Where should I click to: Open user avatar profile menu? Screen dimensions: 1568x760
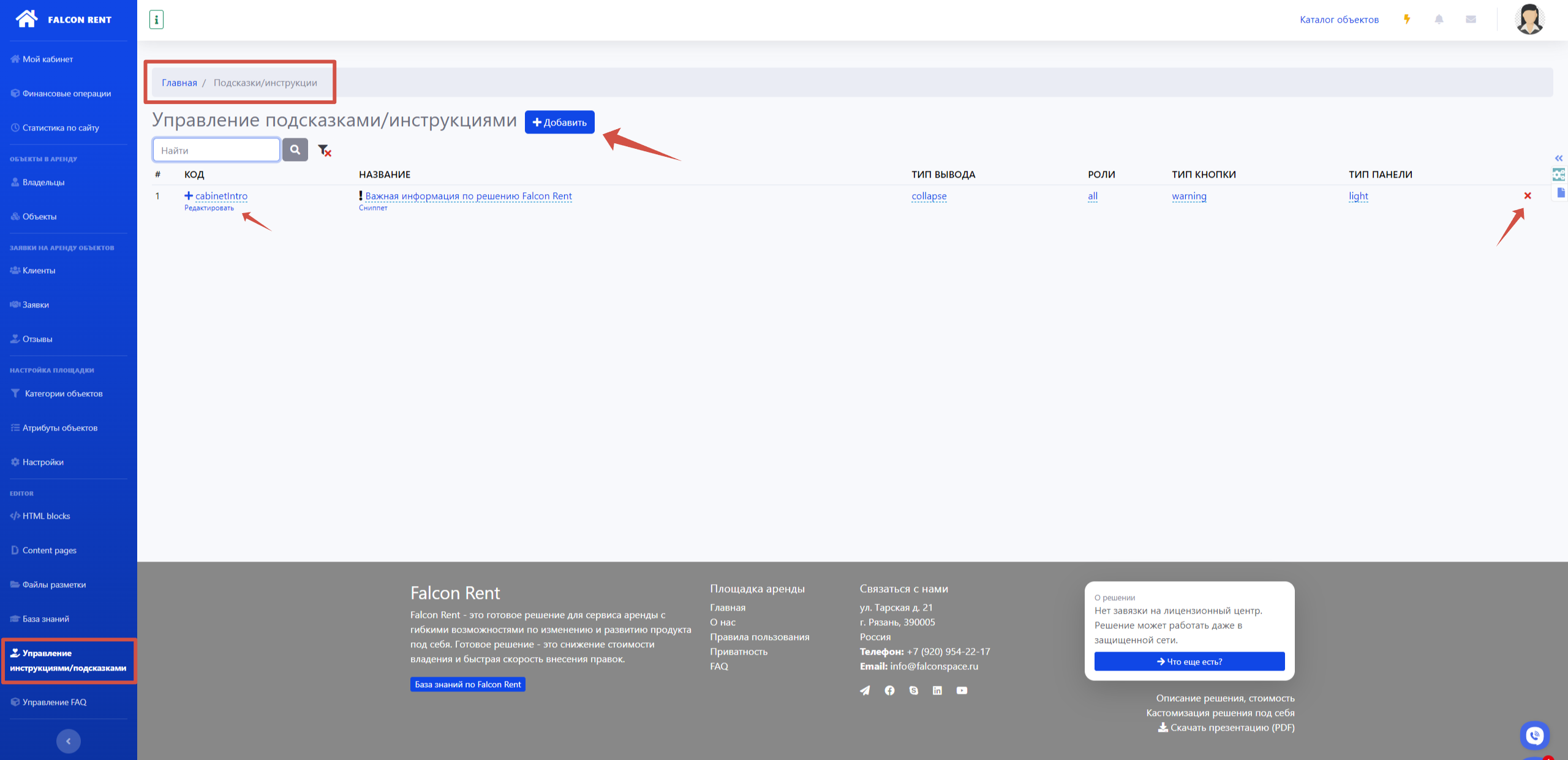tap(1529, 20)
